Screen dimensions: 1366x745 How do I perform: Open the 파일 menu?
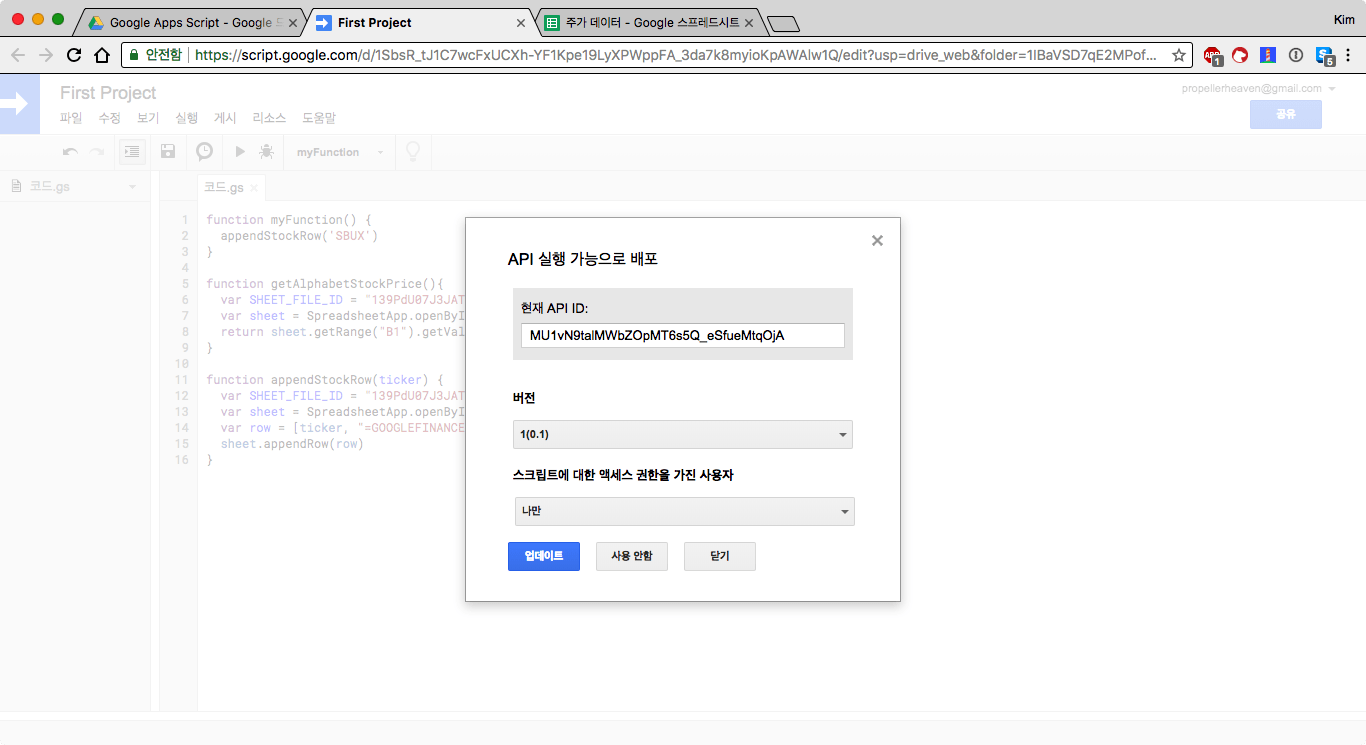click(69, 117)
